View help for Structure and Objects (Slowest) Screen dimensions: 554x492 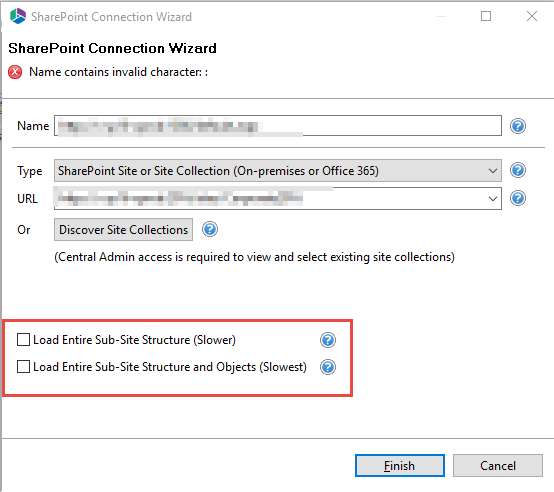point(328,367)
